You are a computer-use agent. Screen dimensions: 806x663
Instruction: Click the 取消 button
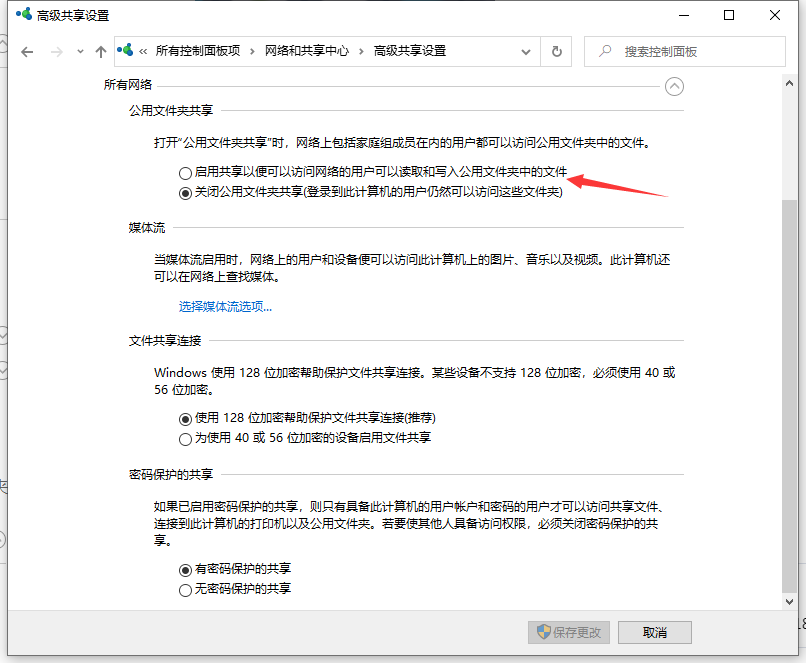pyautogui.click(x=654, y=632)
